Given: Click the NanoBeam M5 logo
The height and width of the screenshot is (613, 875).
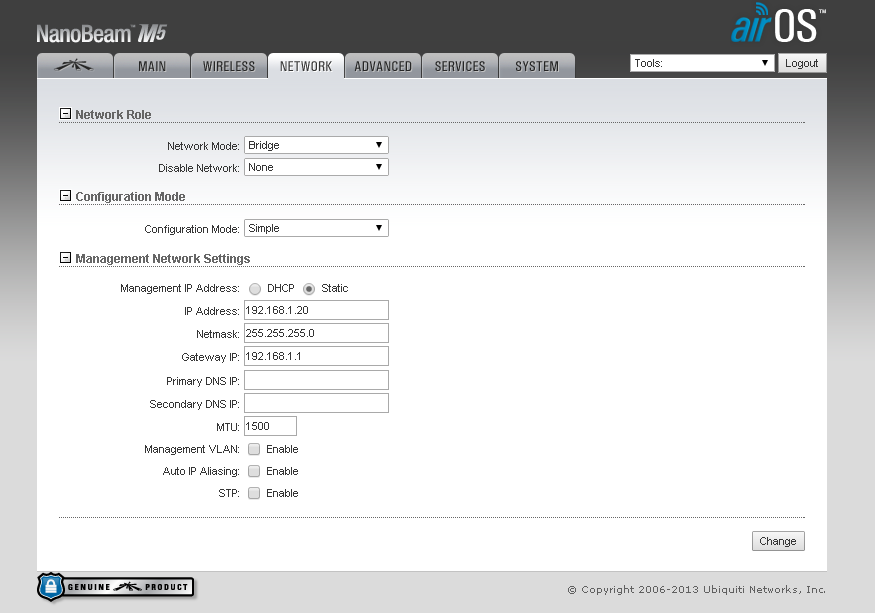Looking at the screenshot, I should (x=102, y=33).
